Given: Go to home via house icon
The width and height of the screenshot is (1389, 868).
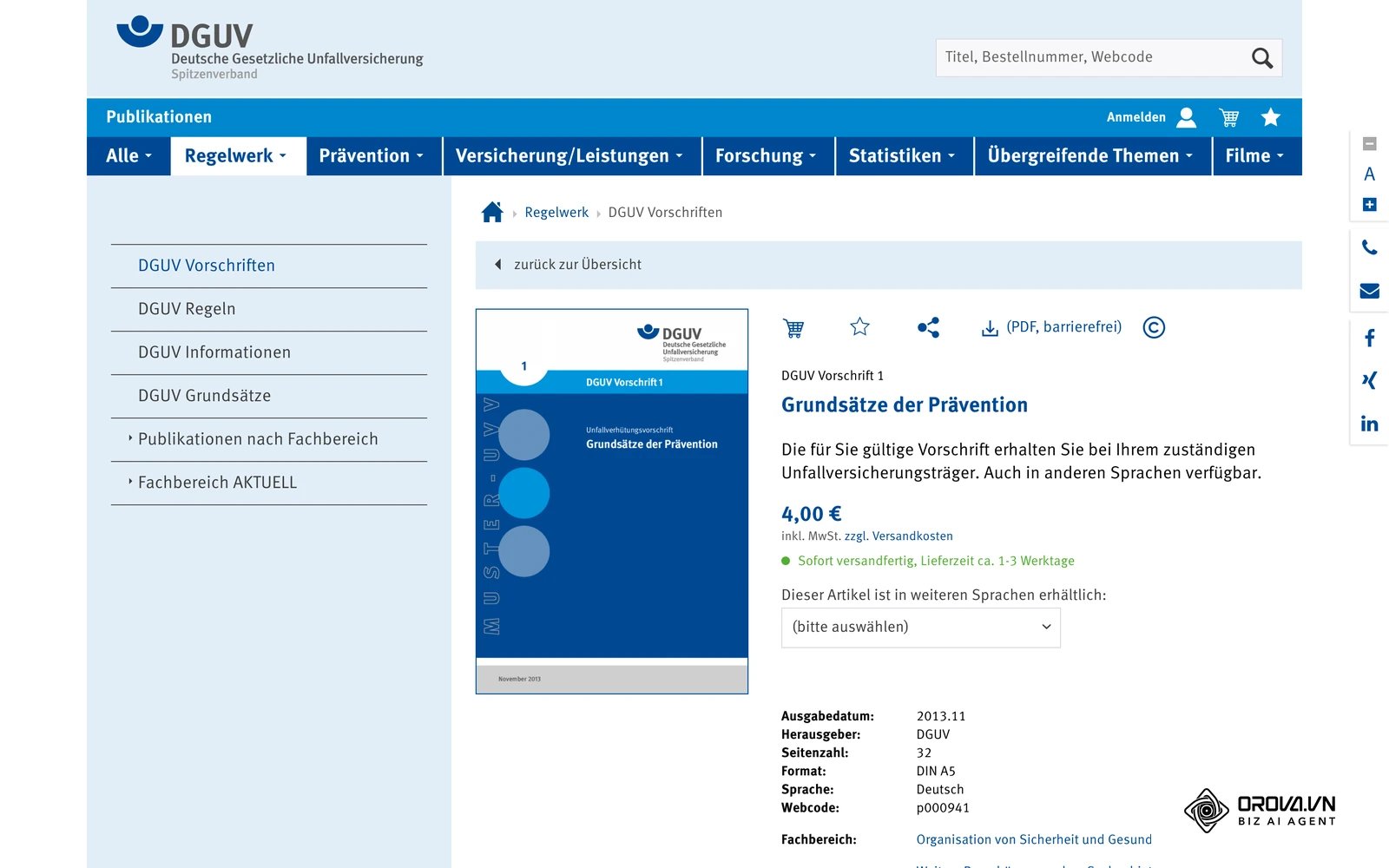Looking at the screenshot, I should [x=492, y=212].
